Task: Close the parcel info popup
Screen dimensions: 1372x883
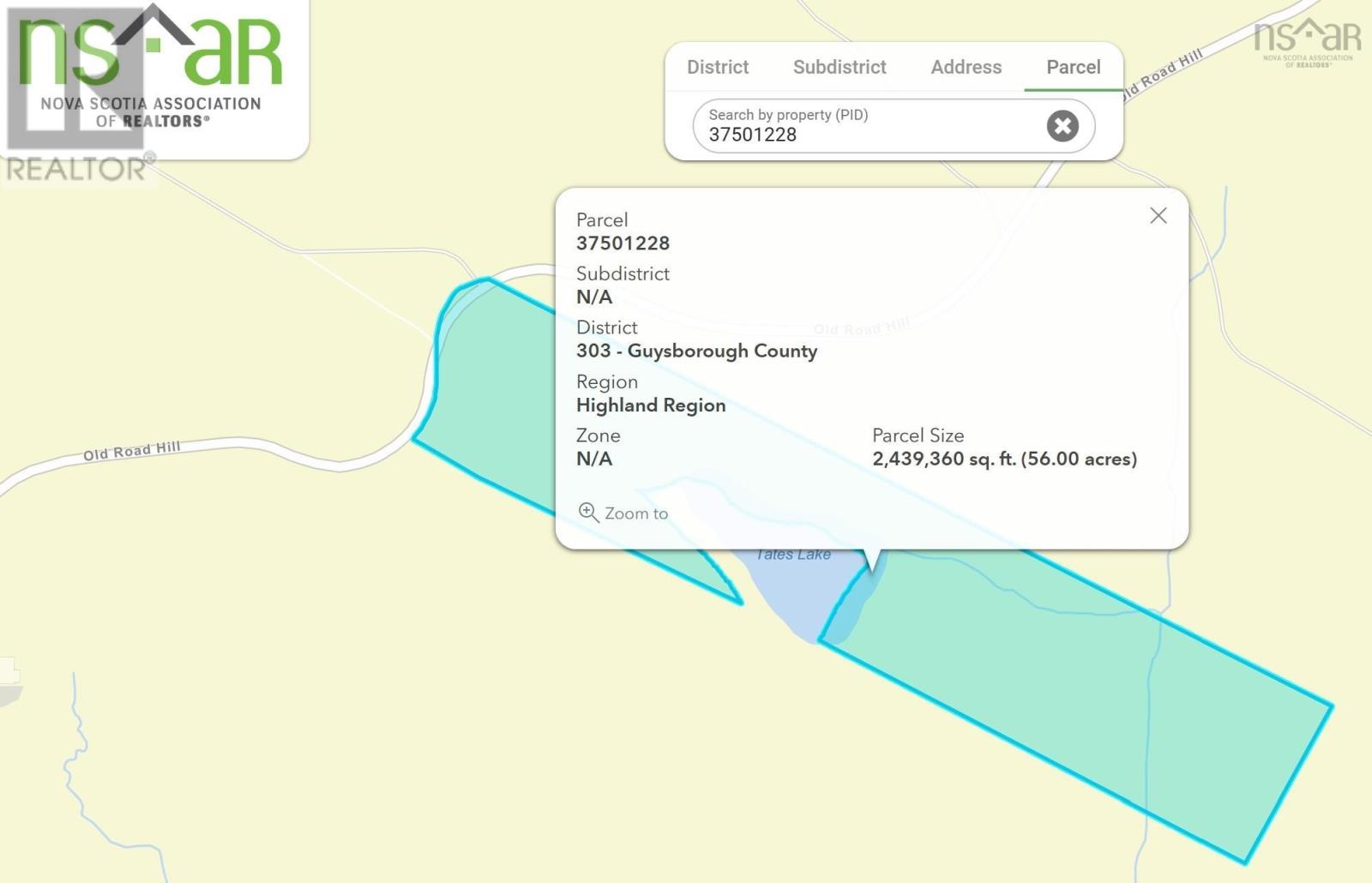Action: tap(1158, 216)
